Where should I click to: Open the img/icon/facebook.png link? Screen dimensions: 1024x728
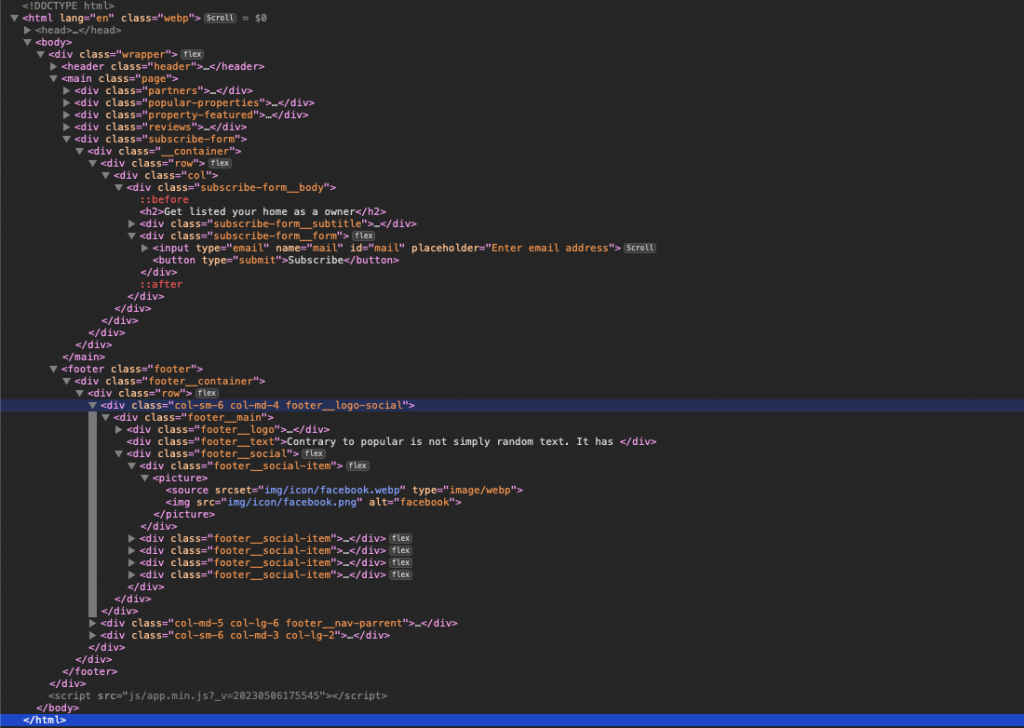[292, 502]
